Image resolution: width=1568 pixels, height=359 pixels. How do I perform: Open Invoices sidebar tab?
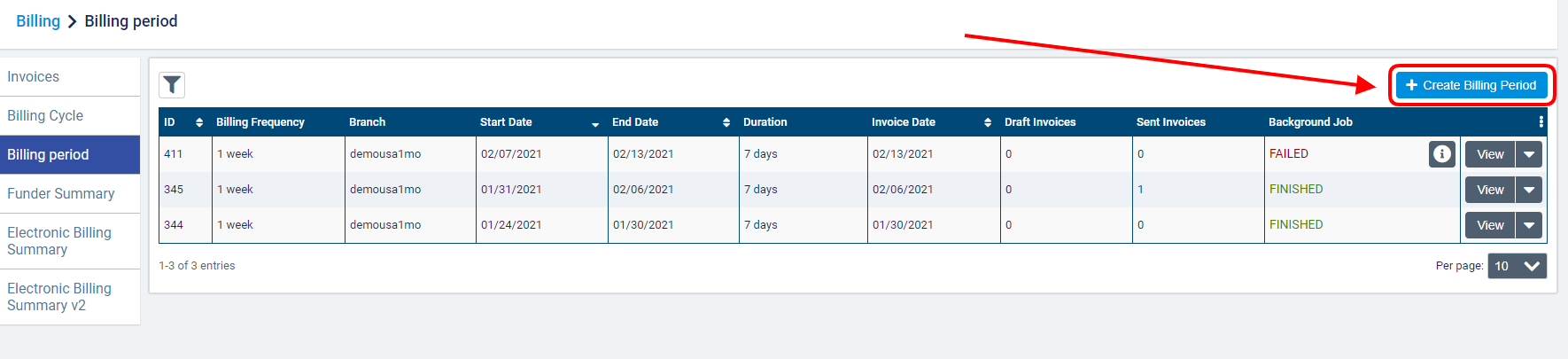tap(34, 77)
